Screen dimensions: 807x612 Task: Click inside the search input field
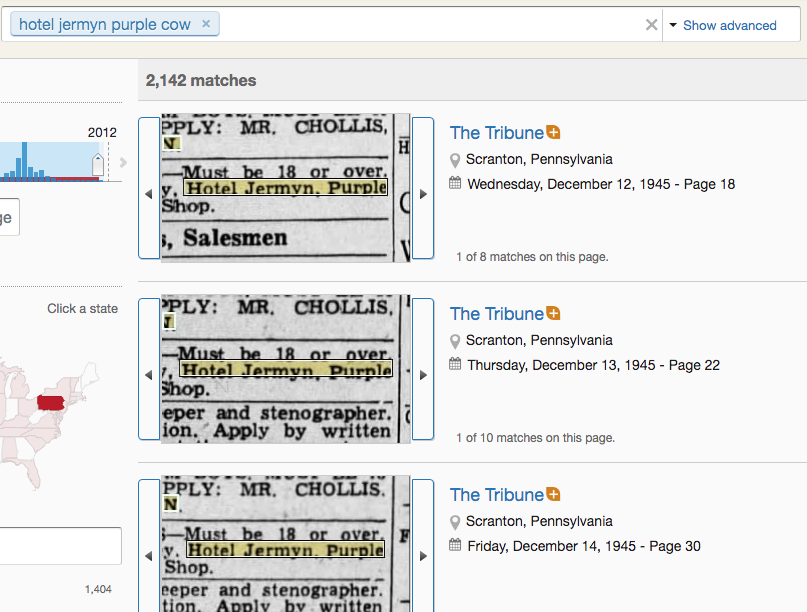pyautogui.click(x=430, y=25)
